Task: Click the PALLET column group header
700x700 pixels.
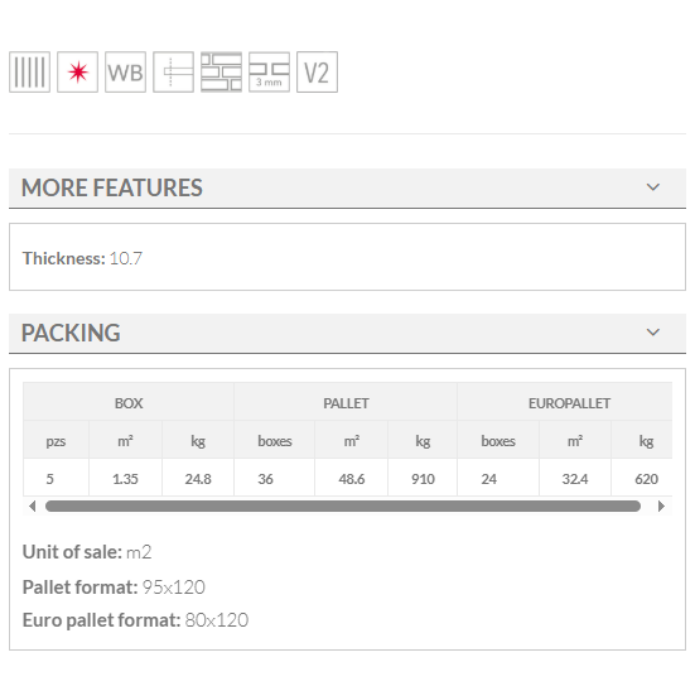Action: tap(346, 403)
